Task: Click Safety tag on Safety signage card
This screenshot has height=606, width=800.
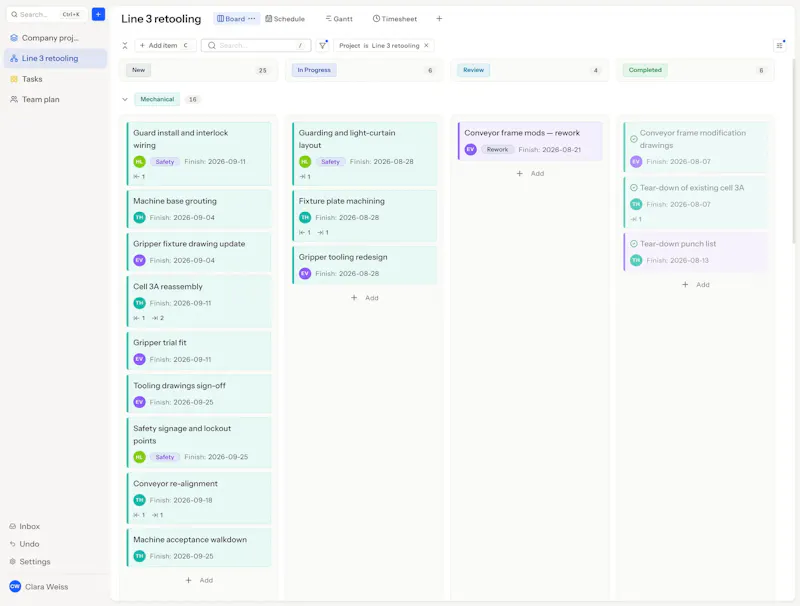Action: point(165,457)
